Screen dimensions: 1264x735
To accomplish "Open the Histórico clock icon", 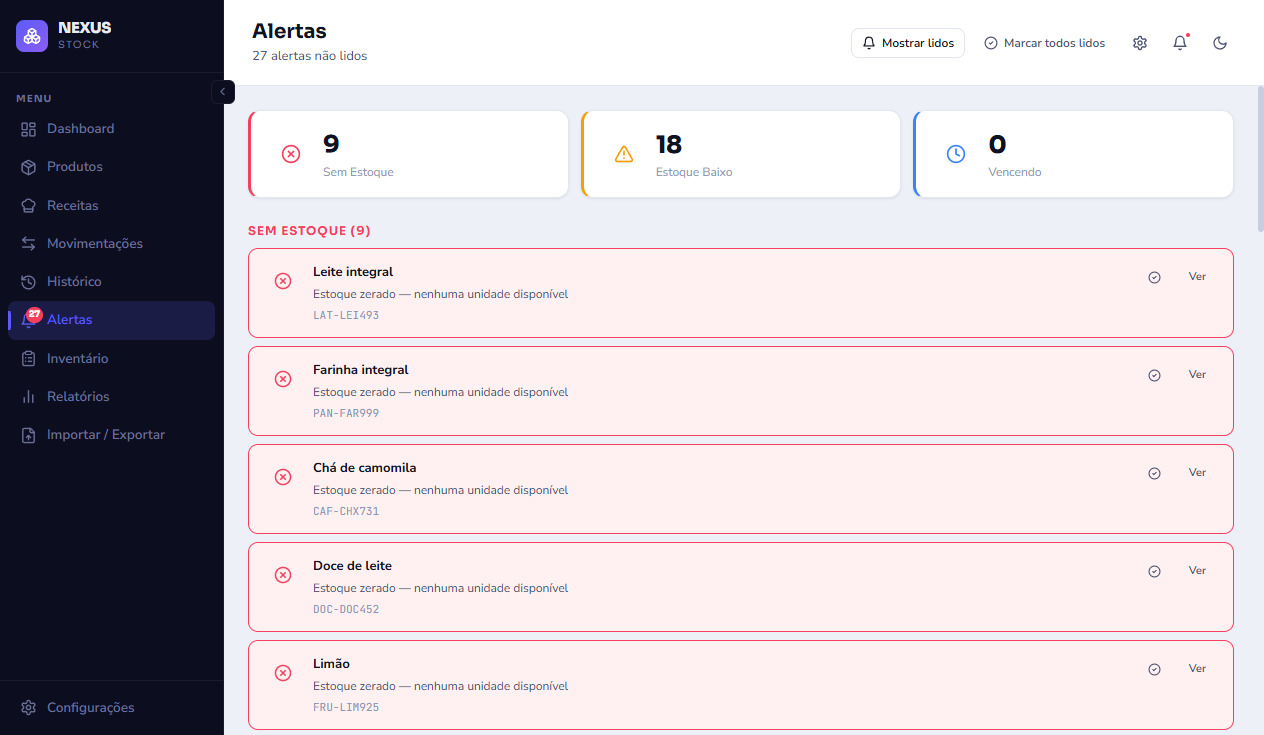I will pos(28,282).
